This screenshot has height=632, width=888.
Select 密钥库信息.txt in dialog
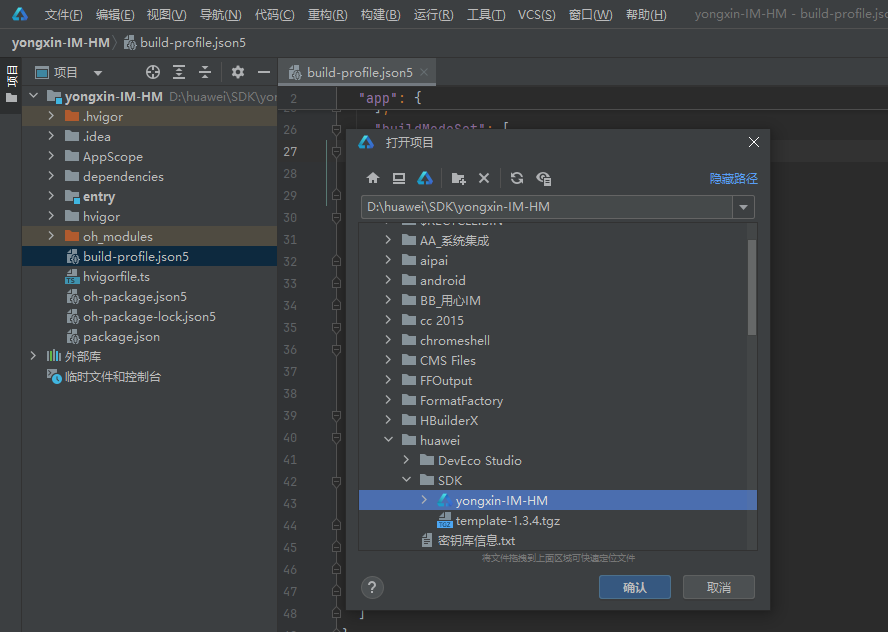coord(476,540)
